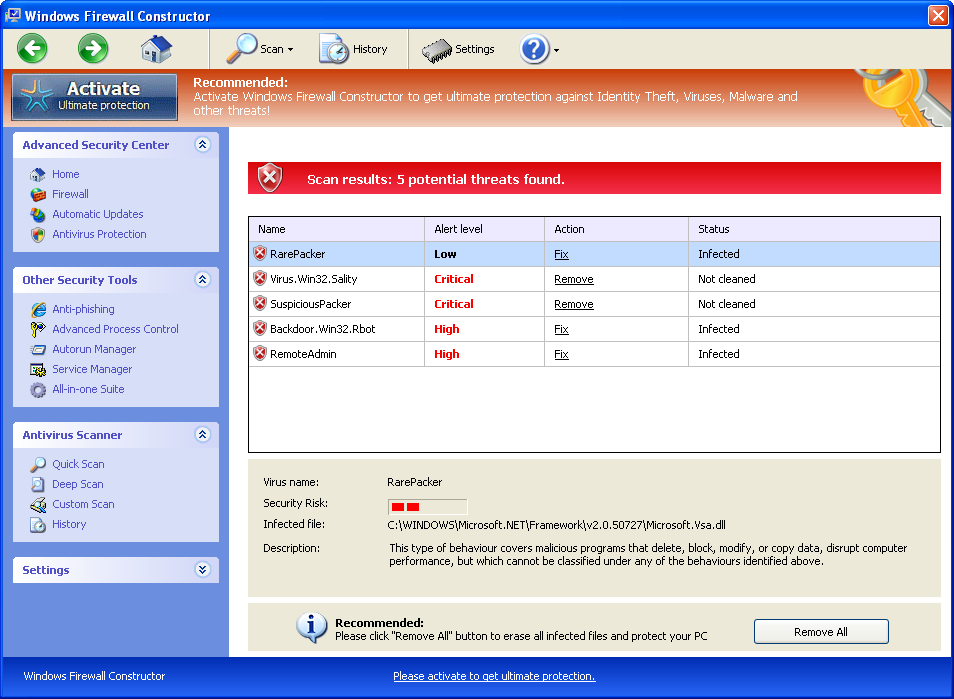Collapse the Antivirus Scanner panel
Viewport: 954px width, 699px height.
pos(202,435)
